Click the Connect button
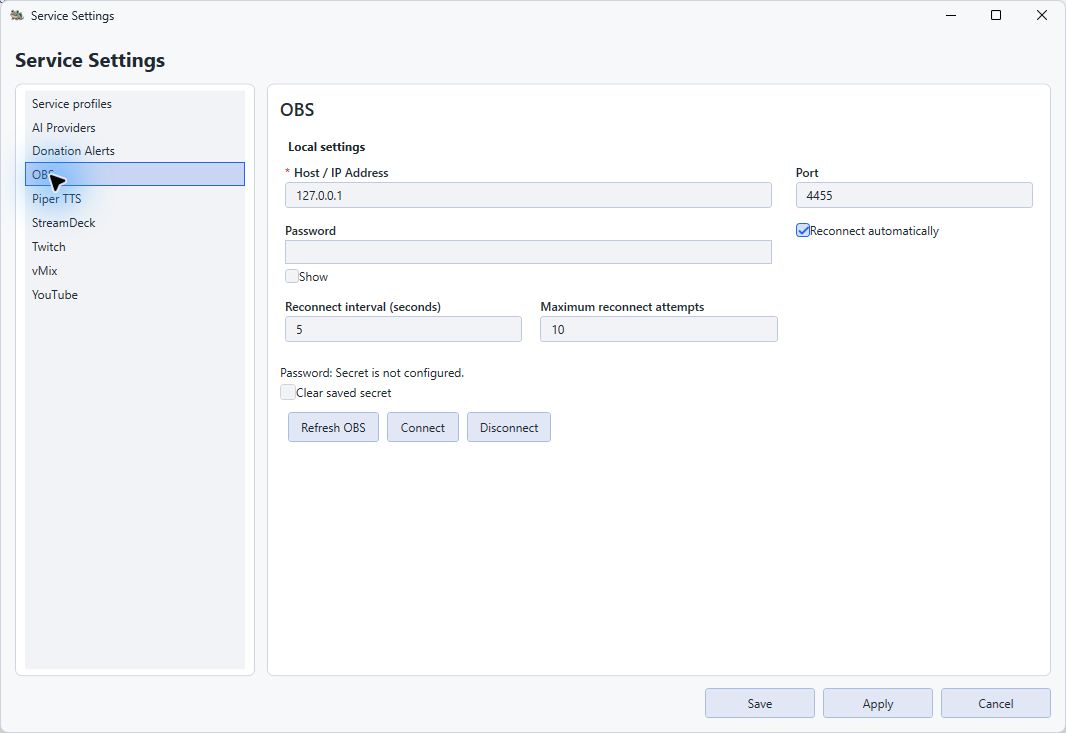Image resolution: width=1066 pixels, height=733 pixels. coord(423,427)
